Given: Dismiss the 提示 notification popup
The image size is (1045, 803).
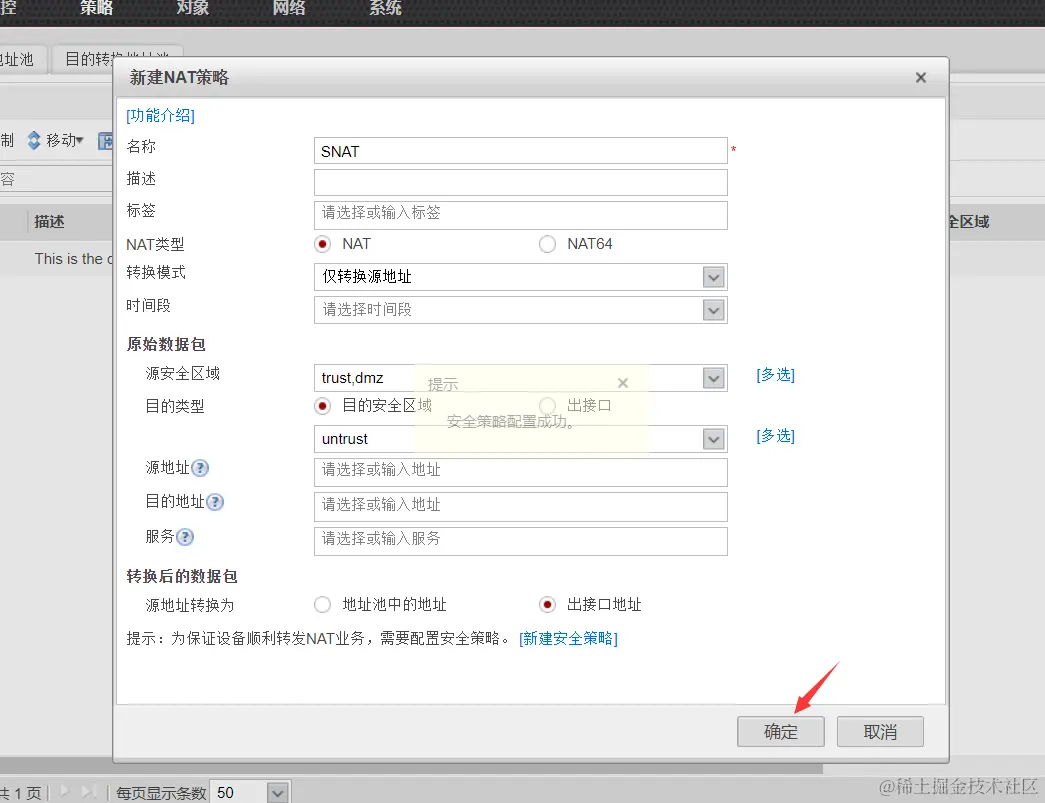Looking at the screenshot, I should [x=622, y=383].
